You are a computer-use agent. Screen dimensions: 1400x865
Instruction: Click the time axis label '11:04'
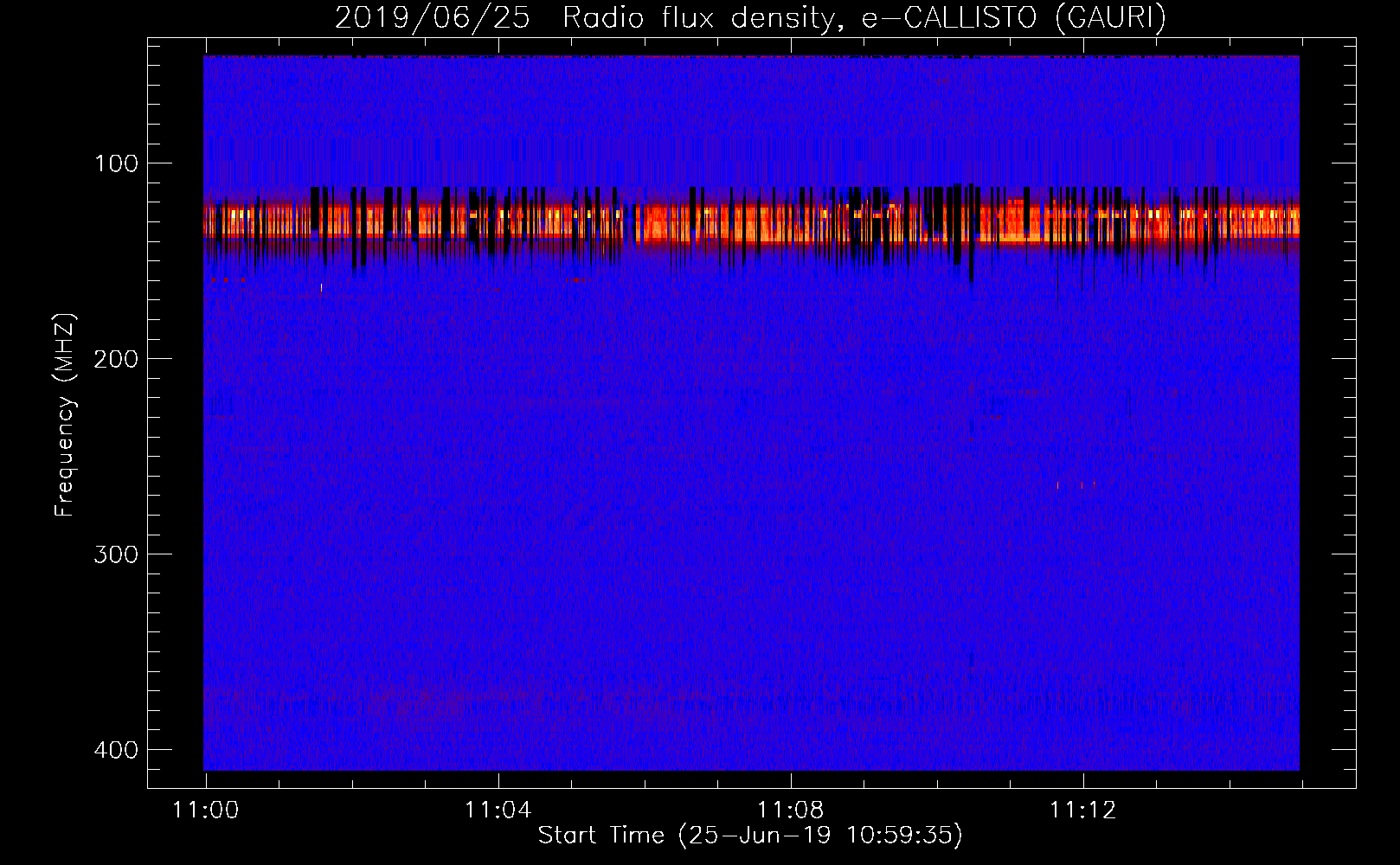pos(498,811)
